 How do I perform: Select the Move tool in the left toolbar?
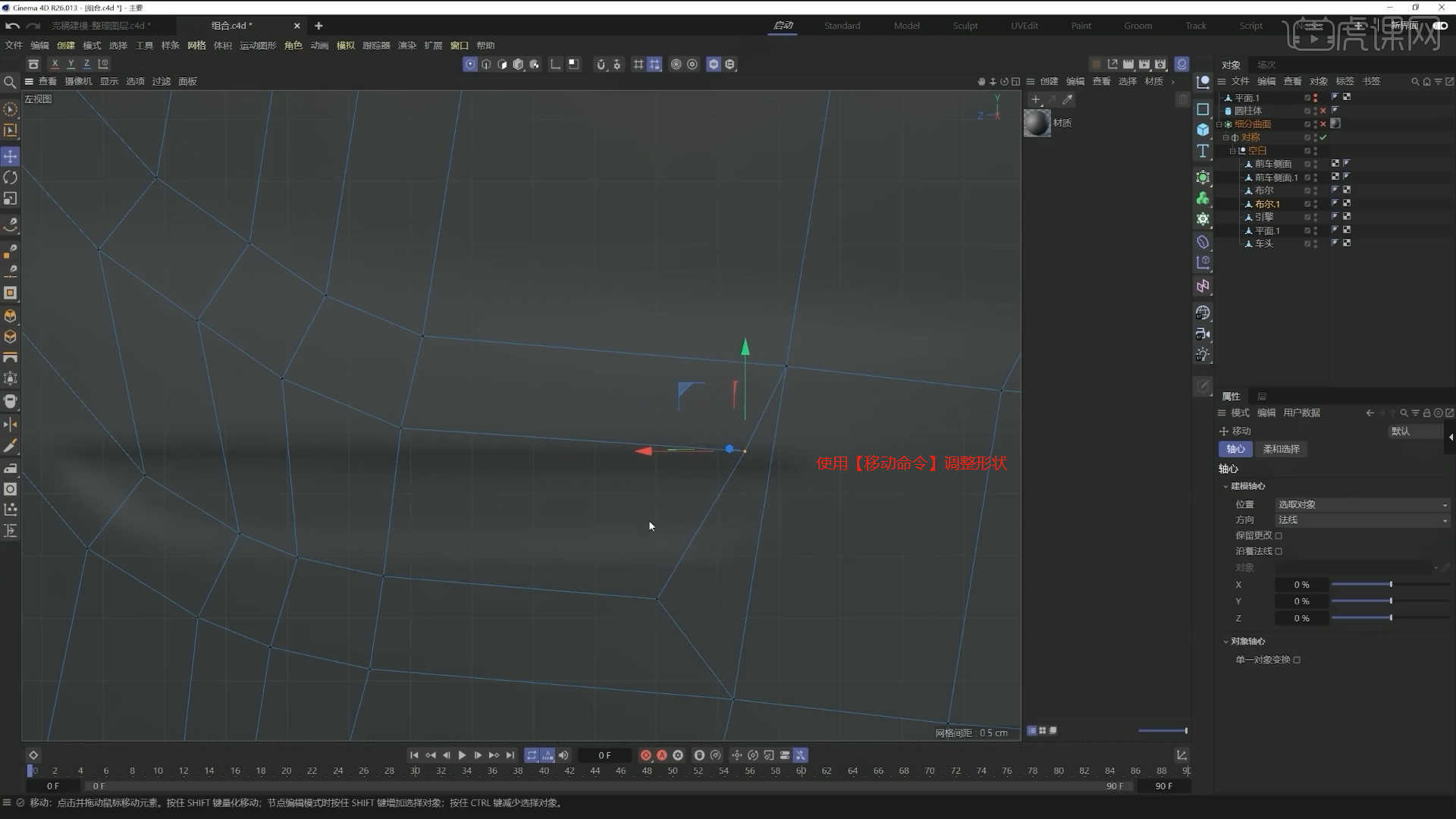(11, 156)
